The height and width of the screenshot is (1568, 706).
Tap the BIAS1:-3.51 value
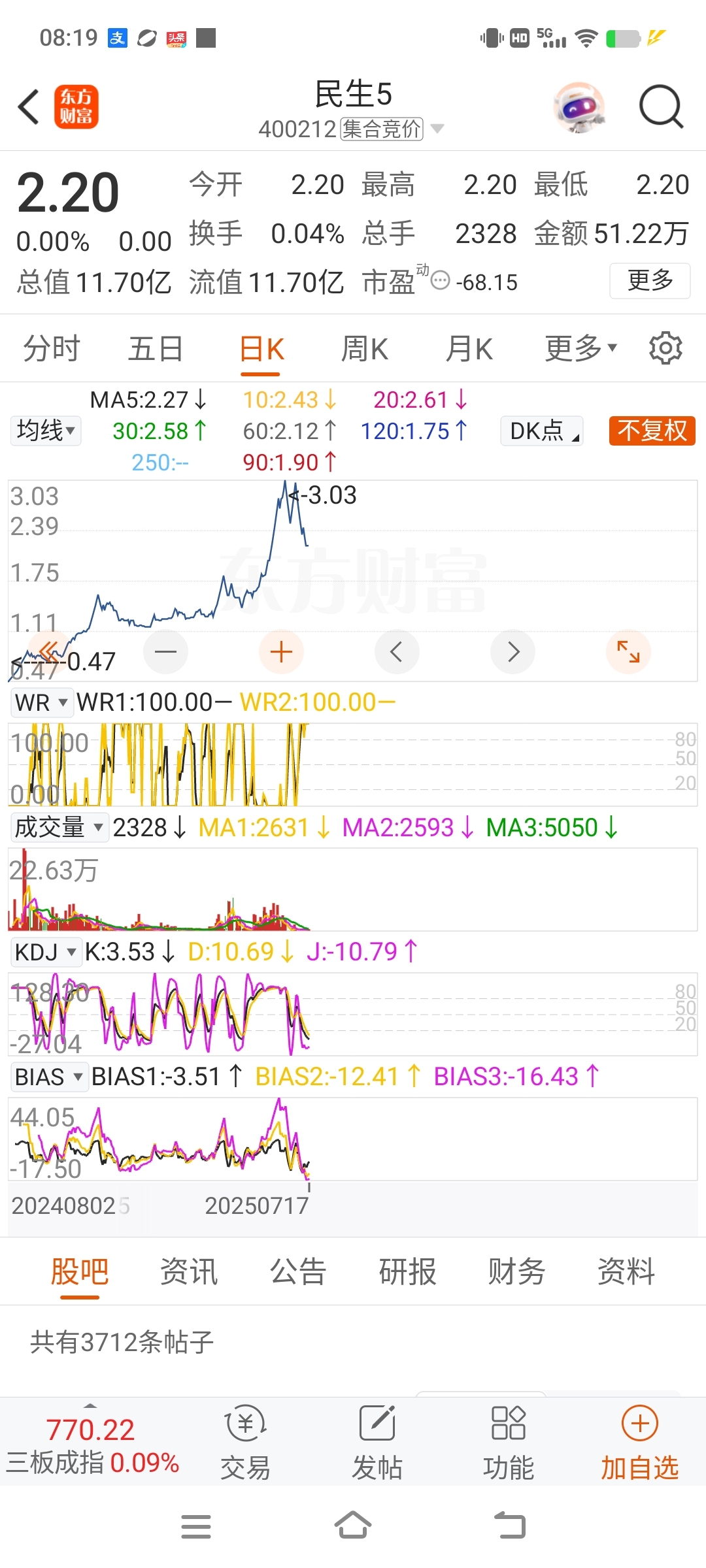pyautogui.click(x=167, y=1077)
